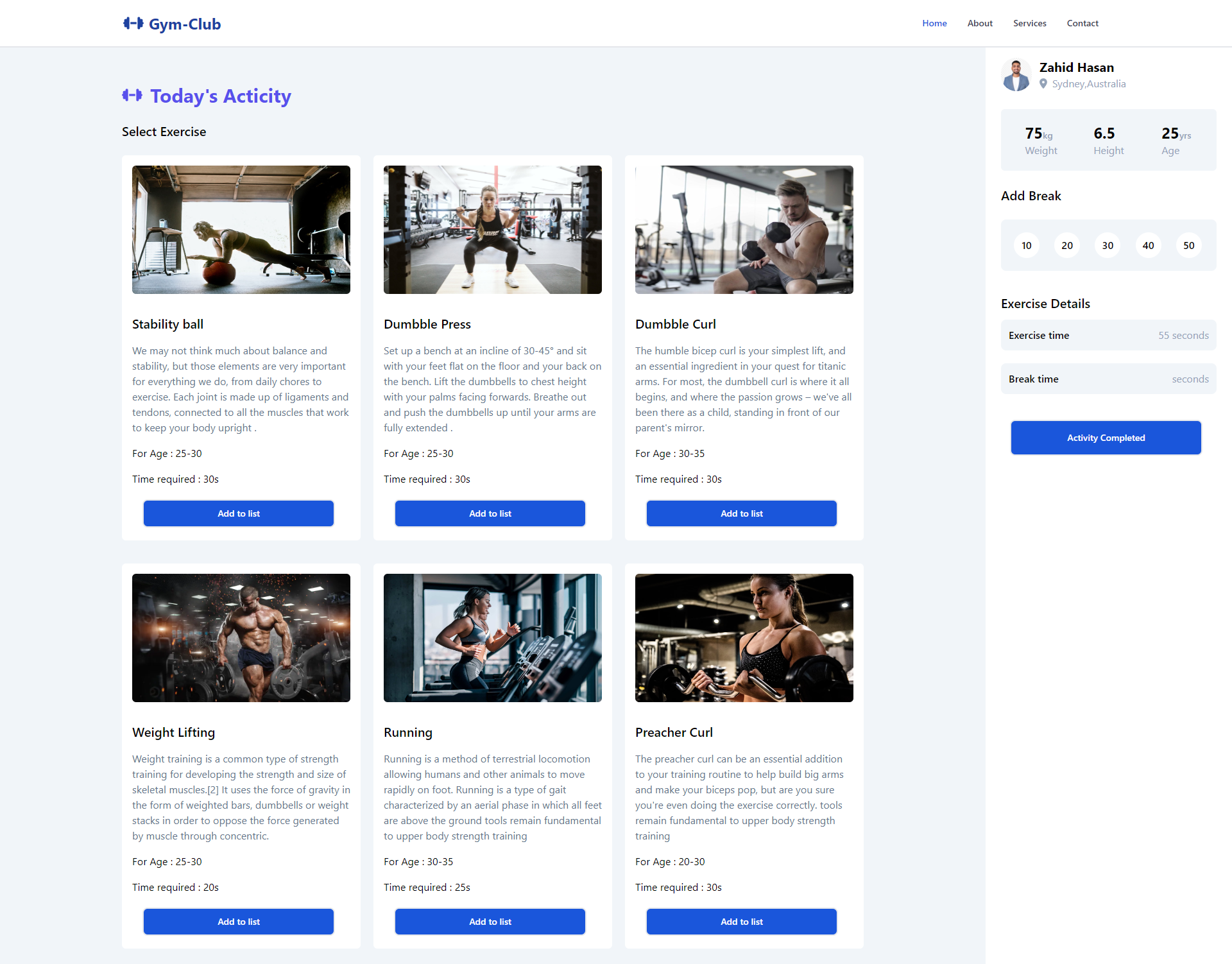
Task: Choose the 30 seconds break circle
Action: point(1108,245)
